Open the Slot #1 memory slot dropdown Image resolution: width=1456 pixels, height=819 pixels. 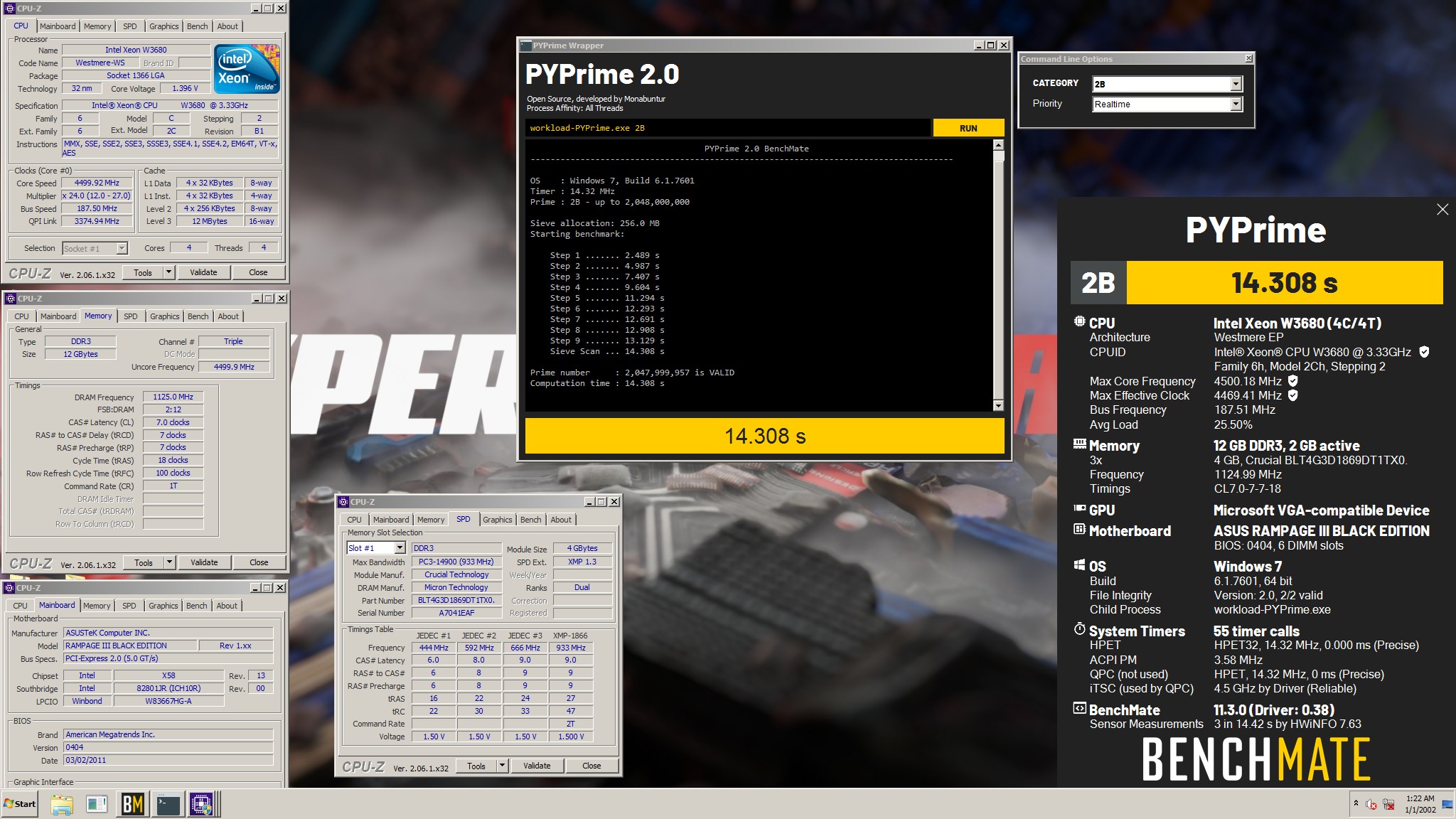400,548
